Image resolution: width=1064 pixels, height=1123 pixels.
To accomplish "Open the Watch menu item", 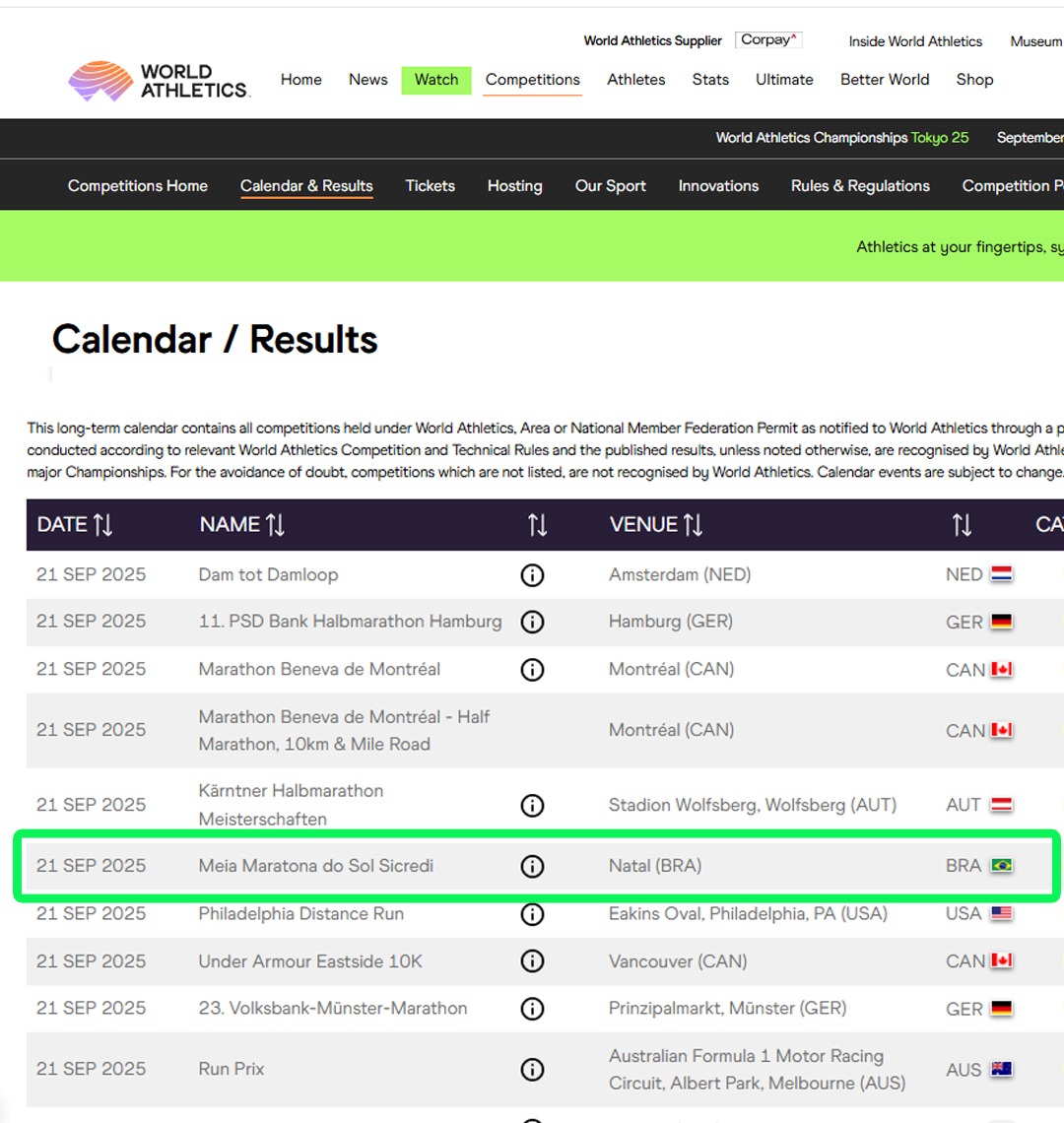I will tap(436, 80).
